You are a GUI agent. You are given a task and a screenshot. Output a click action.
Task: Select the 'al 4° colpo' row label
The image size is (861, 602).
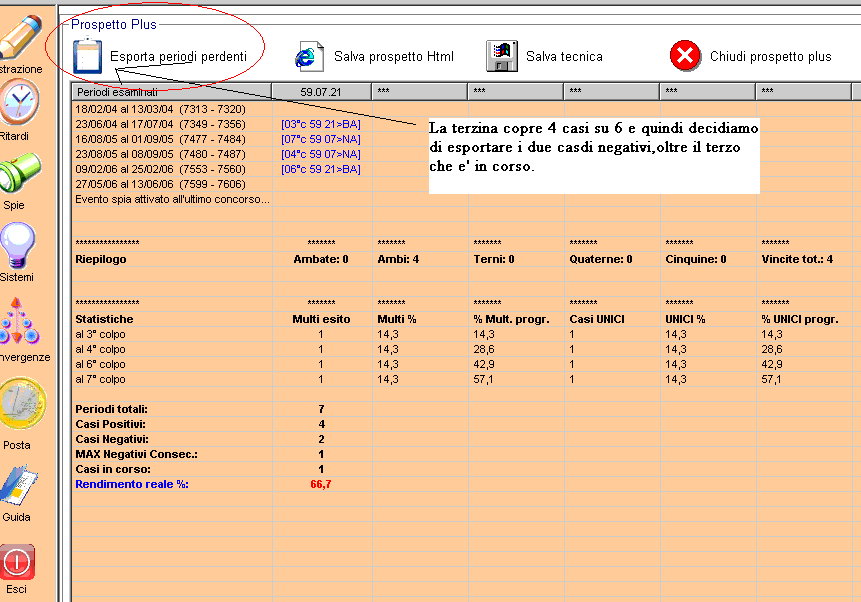[x=100, y=349]
